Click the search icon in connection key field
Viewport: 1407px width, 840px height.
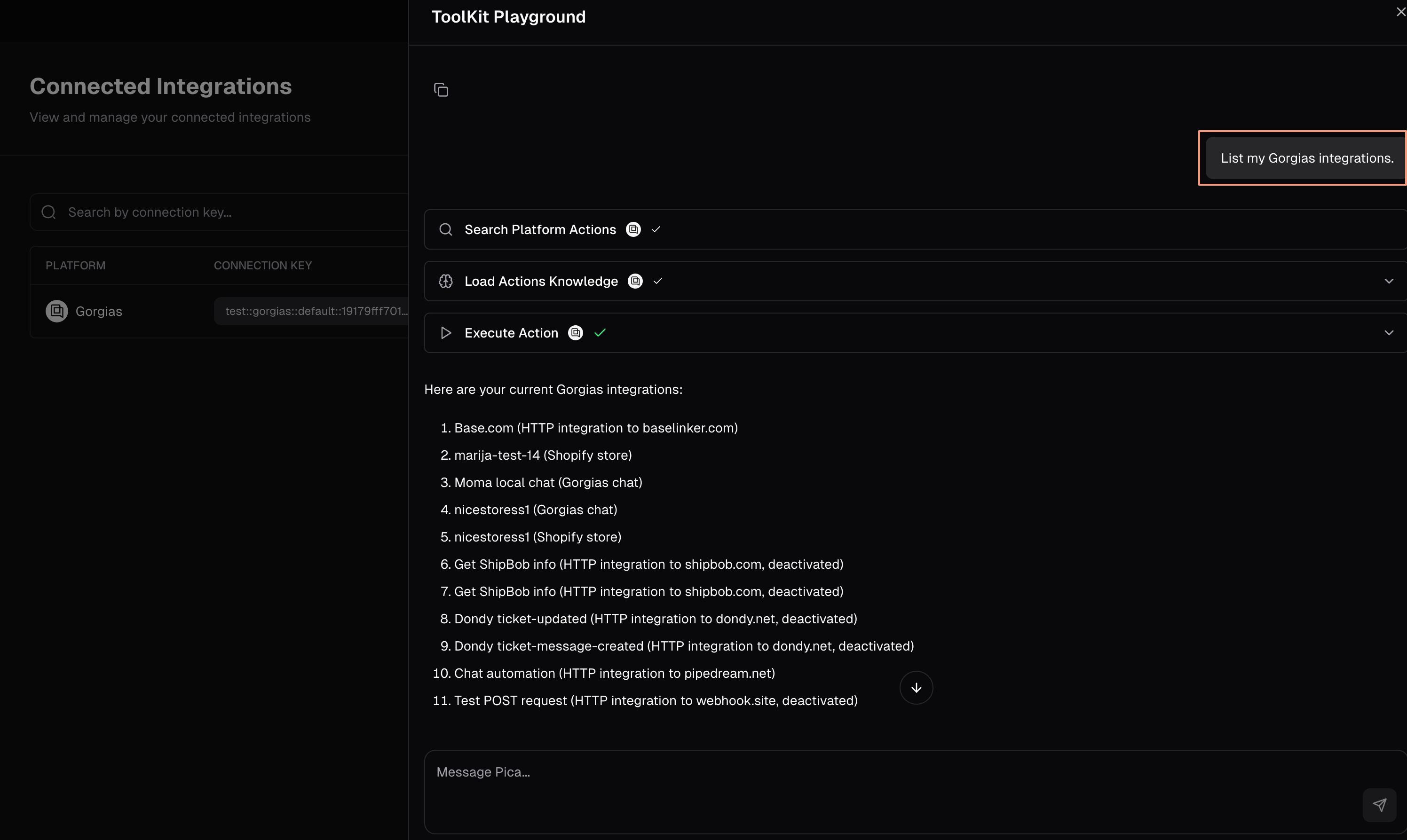[x=49, y=212]
